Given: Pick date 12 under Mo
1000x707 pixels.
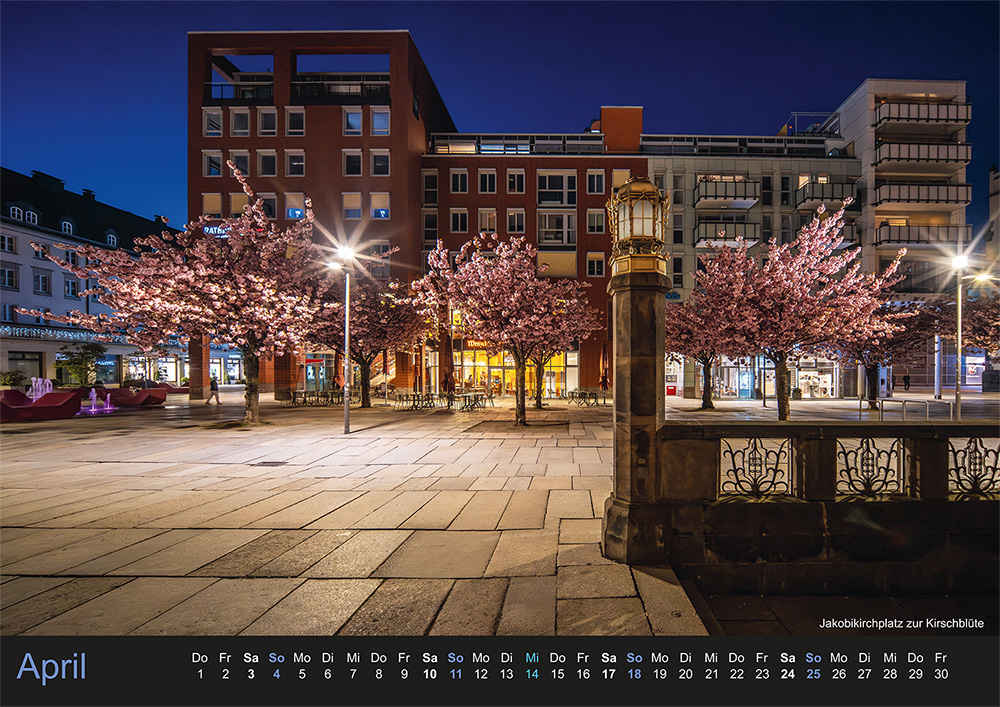Looking at the screenshot, I should [x=481, y=674].
